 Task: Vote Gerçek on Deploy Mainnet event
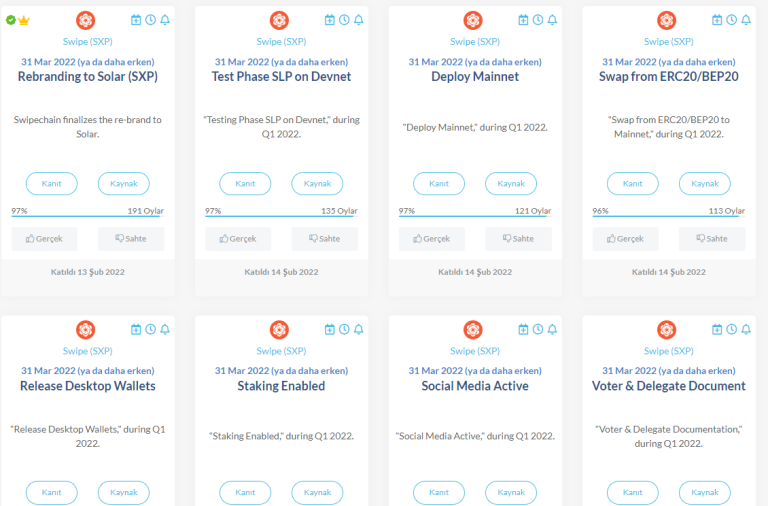click(x=432, y=239)
